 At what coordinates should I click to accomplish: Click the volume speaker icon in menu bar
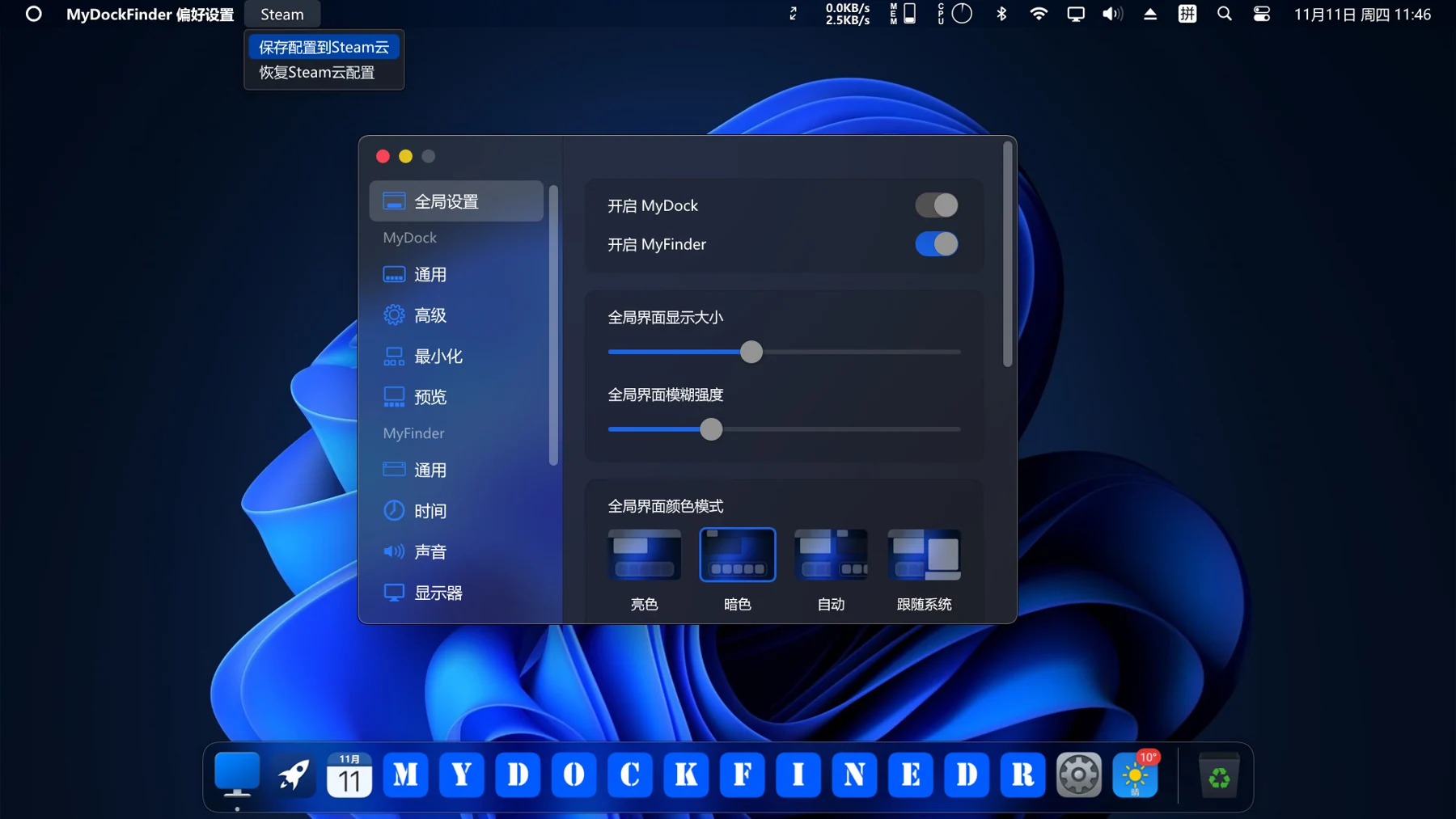click(x=1112, y=14)
